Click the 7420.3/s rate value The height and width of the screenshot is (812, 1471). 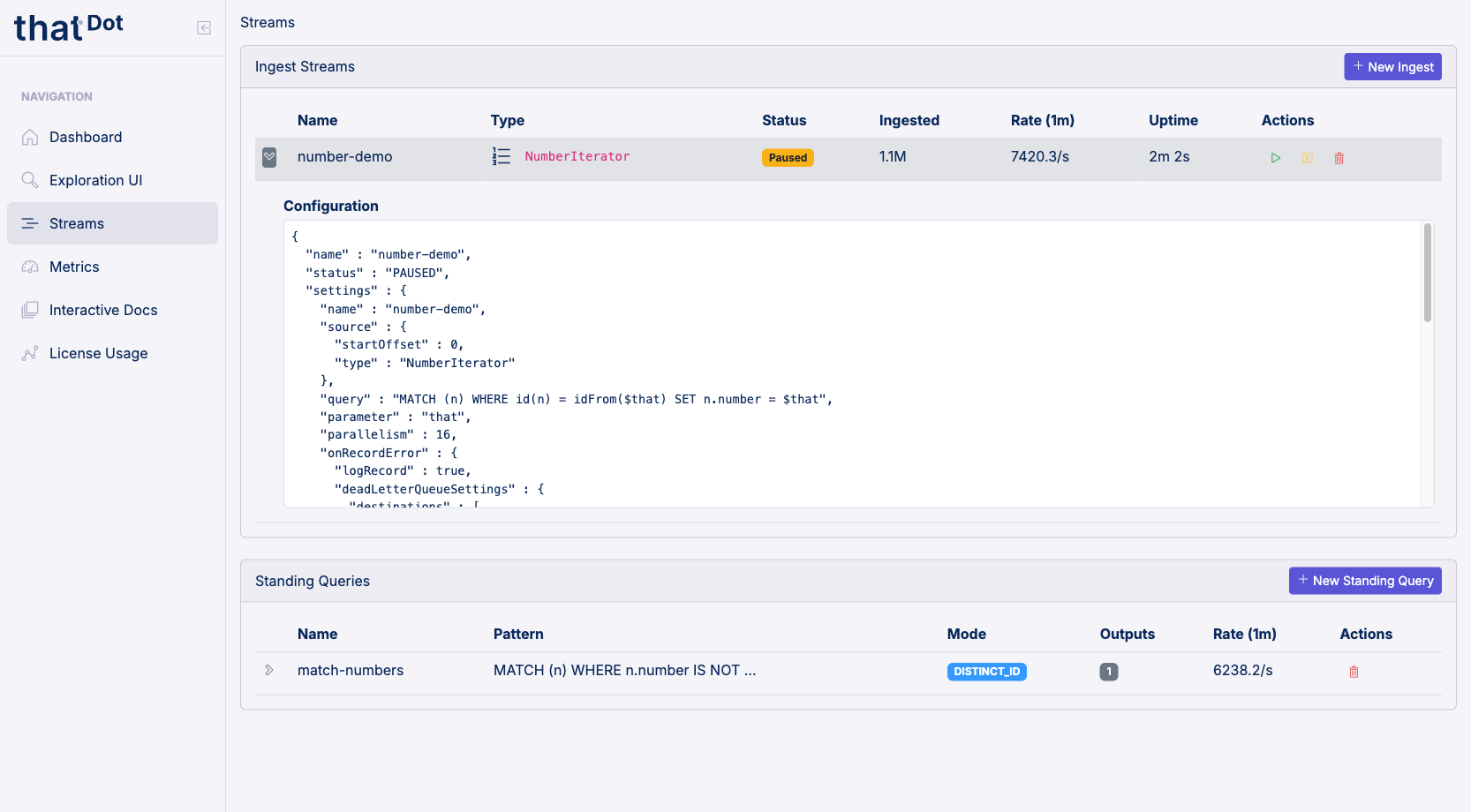point(1040,156)
